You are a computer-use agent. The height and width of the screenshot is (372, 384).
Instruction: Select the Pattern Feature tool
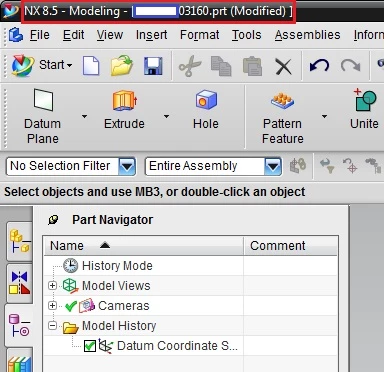coord(282,117)
